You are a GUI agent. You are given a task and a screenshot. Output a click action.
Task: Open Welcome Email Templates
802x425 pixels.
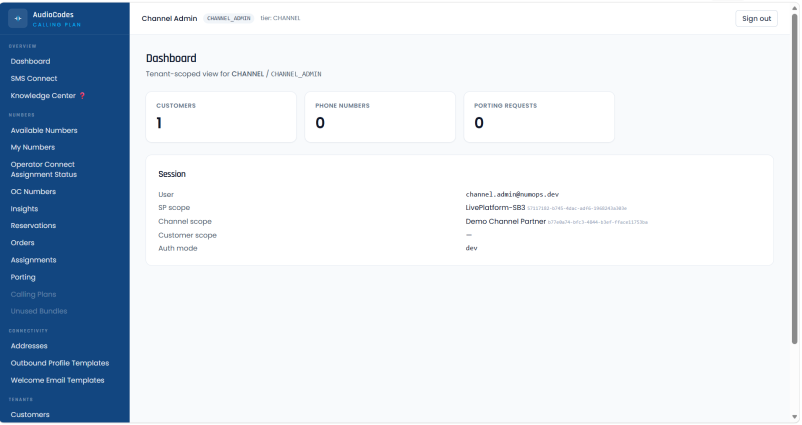(57, 381)
